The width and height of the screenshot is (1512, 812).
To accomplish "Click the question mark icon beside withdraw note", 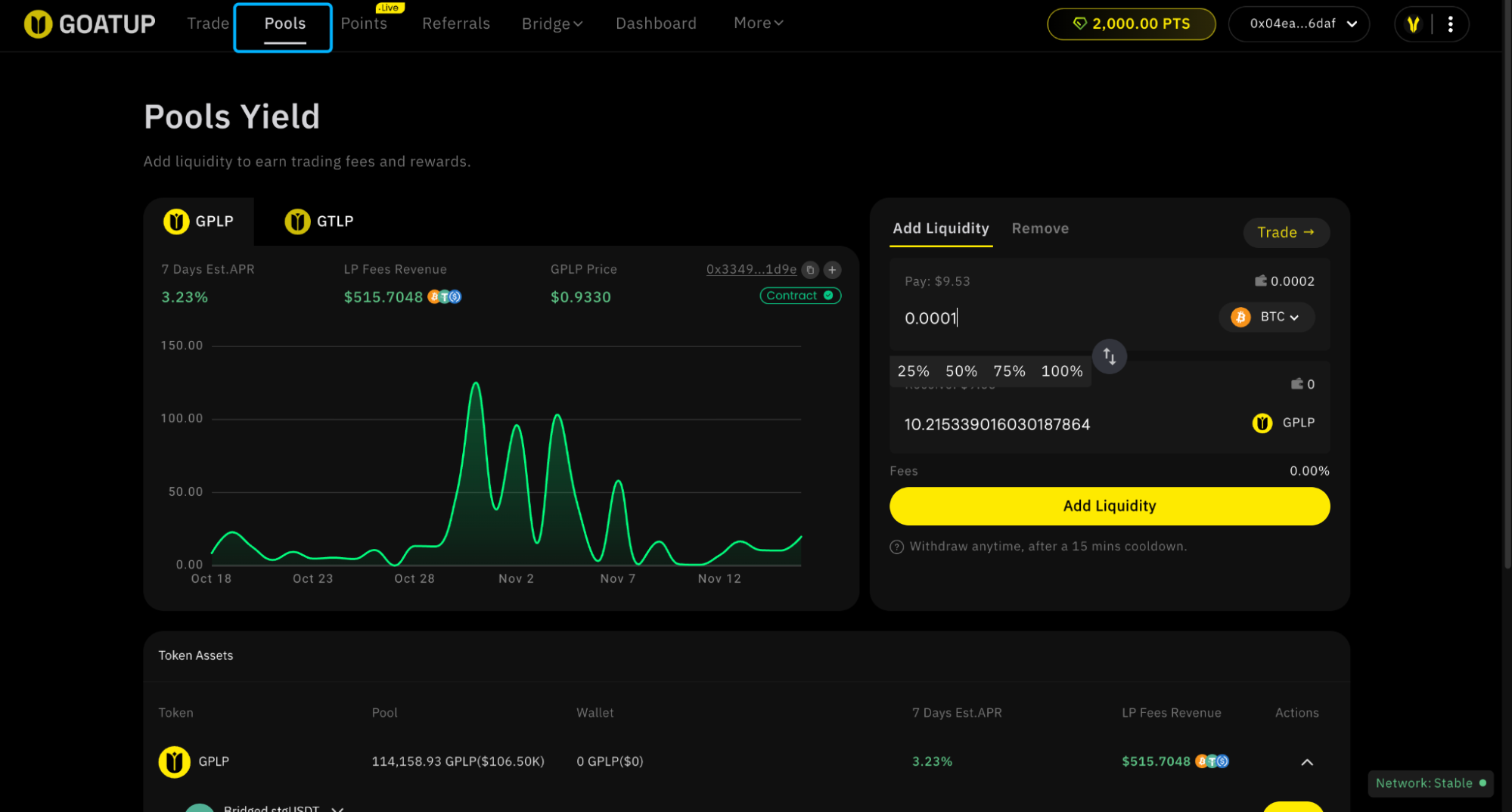I will [896, 546].
